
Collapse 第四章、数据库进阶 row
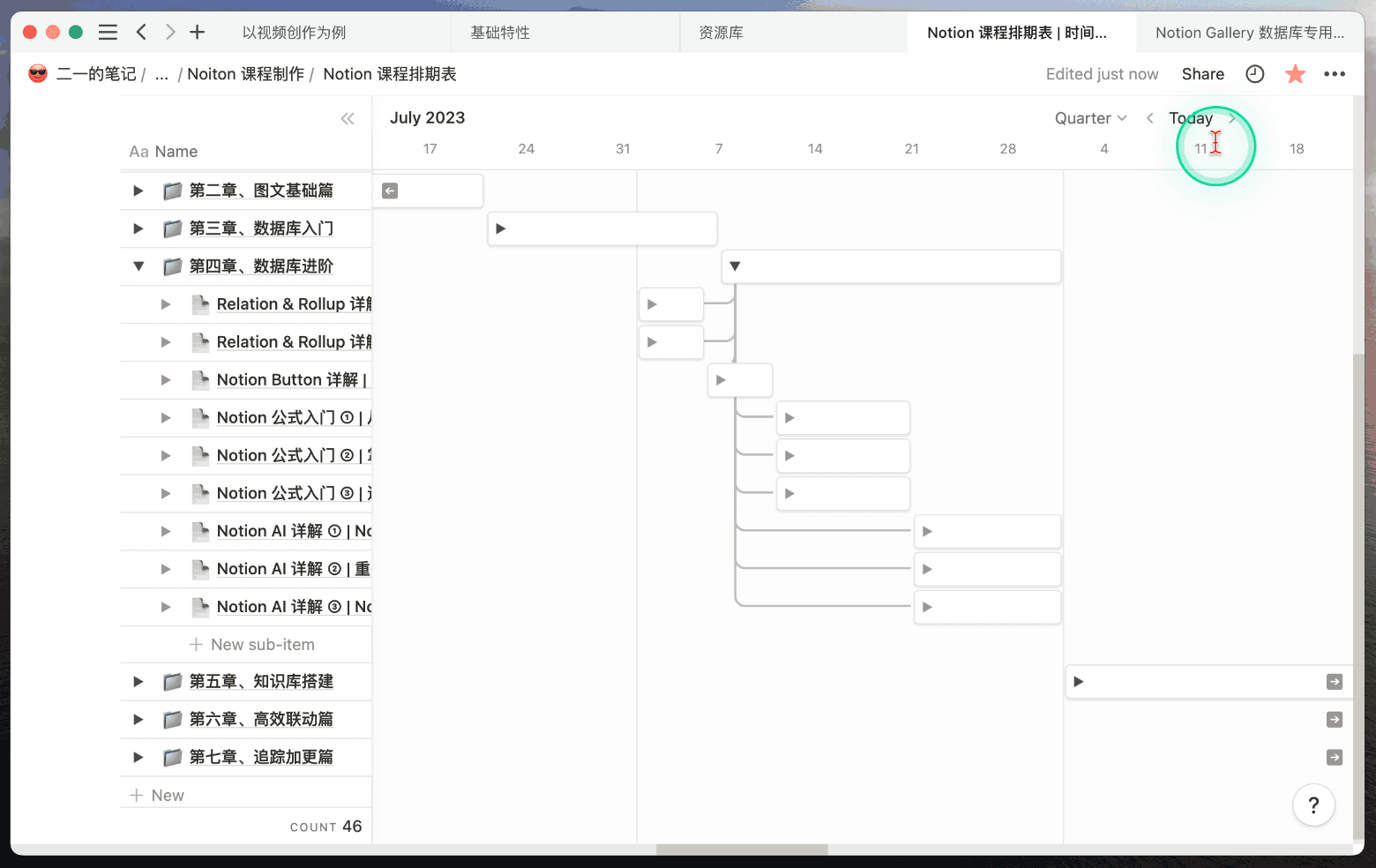click(138, 266)
